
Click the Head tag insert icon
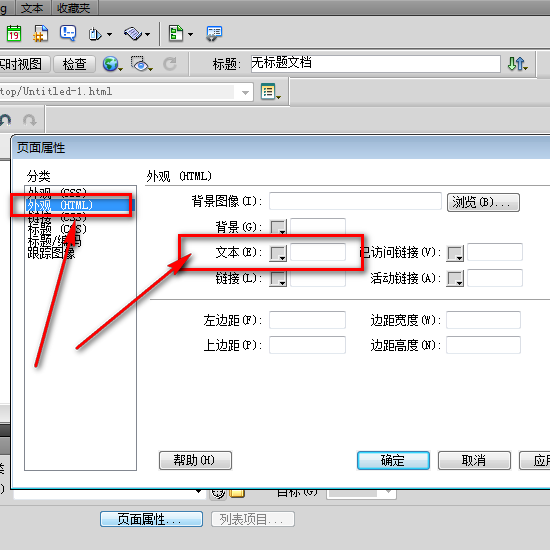click(94, 34)
